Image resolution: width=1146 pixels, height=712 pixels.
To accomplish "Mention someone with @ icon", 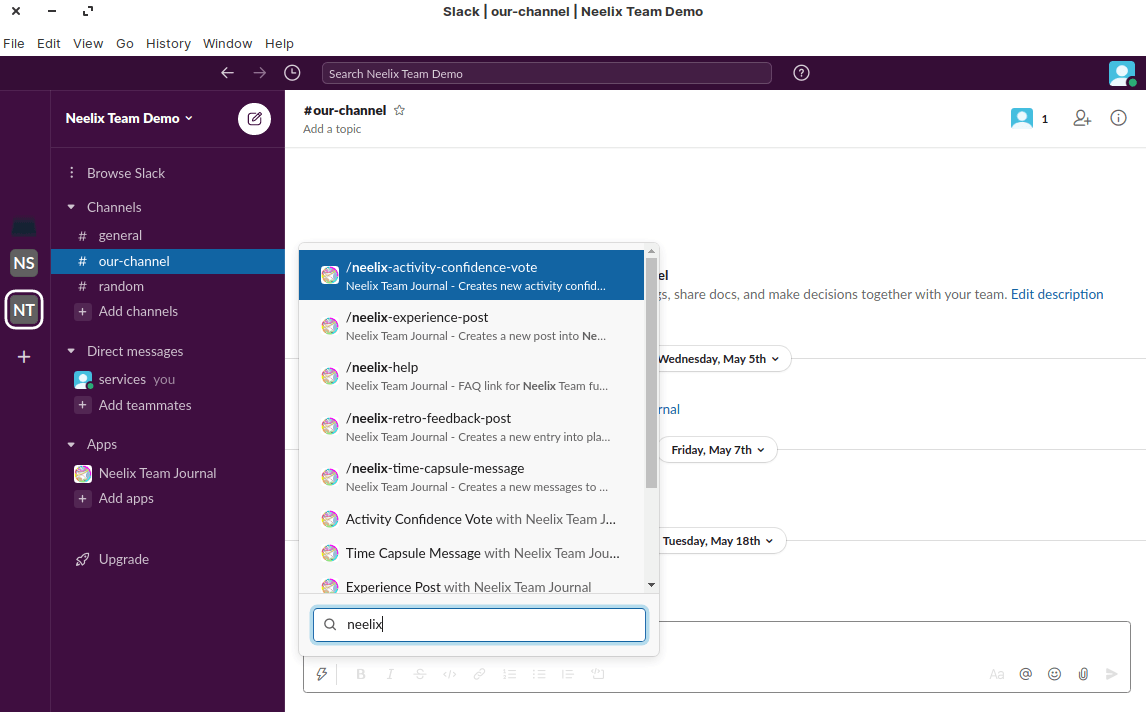I will (x=1026, y=674).
